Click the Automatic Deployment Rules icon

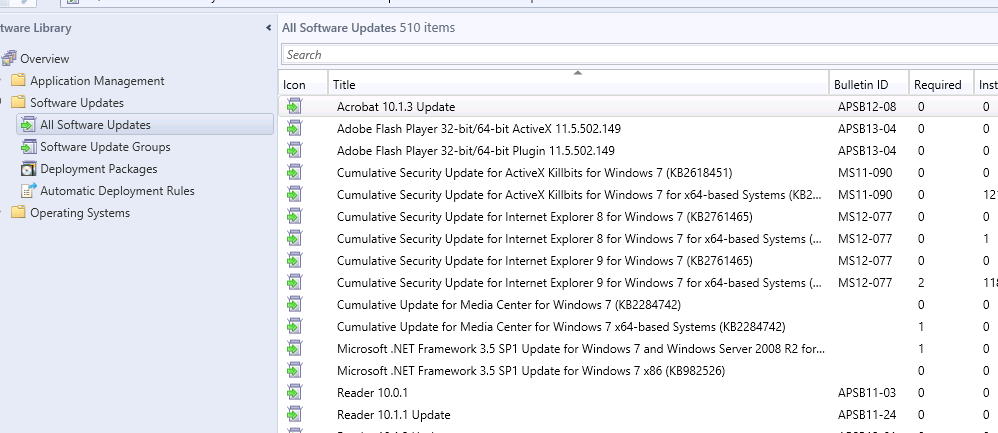point(29,190)
